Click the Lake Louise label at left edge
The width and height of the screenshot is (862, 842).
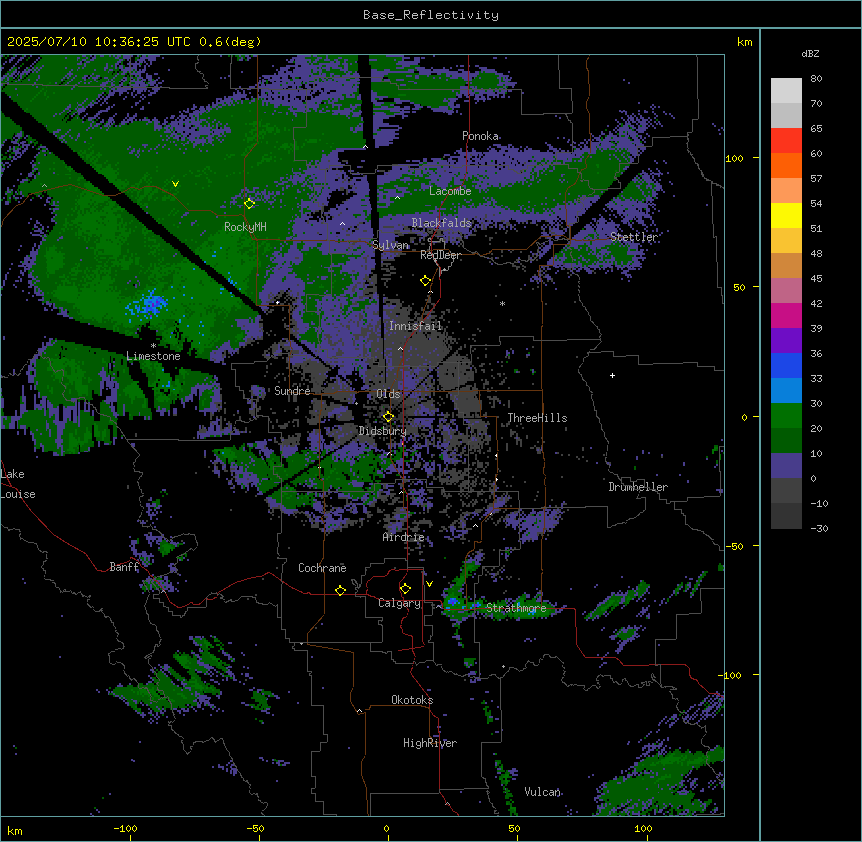click(18, 484)
